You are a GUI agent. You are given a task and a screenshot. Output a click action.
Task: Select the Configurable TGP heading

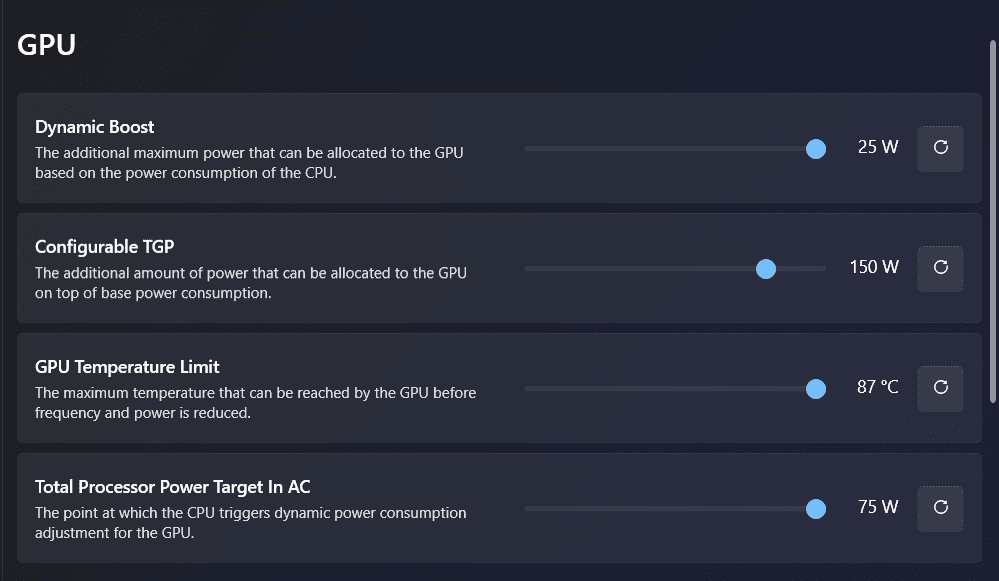coord(105,247)
